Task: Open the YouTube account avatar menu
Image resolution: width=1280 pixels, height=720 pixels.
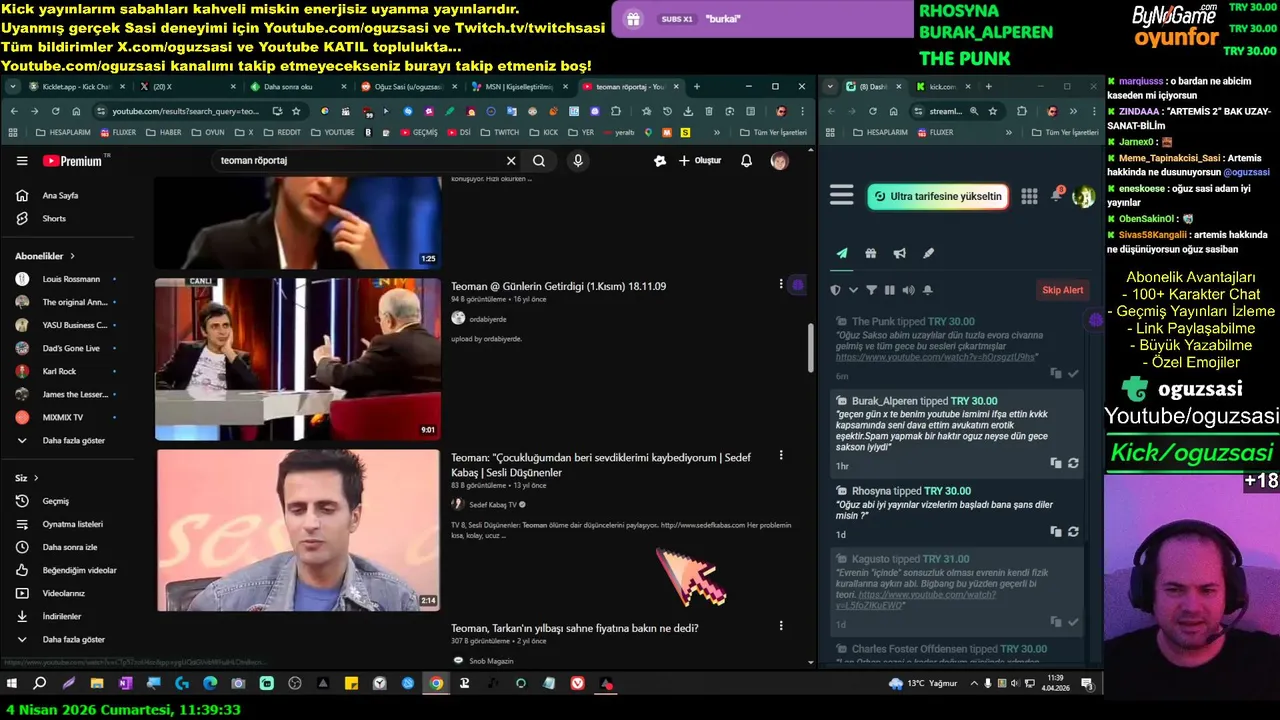Action: tap(779, 161)
